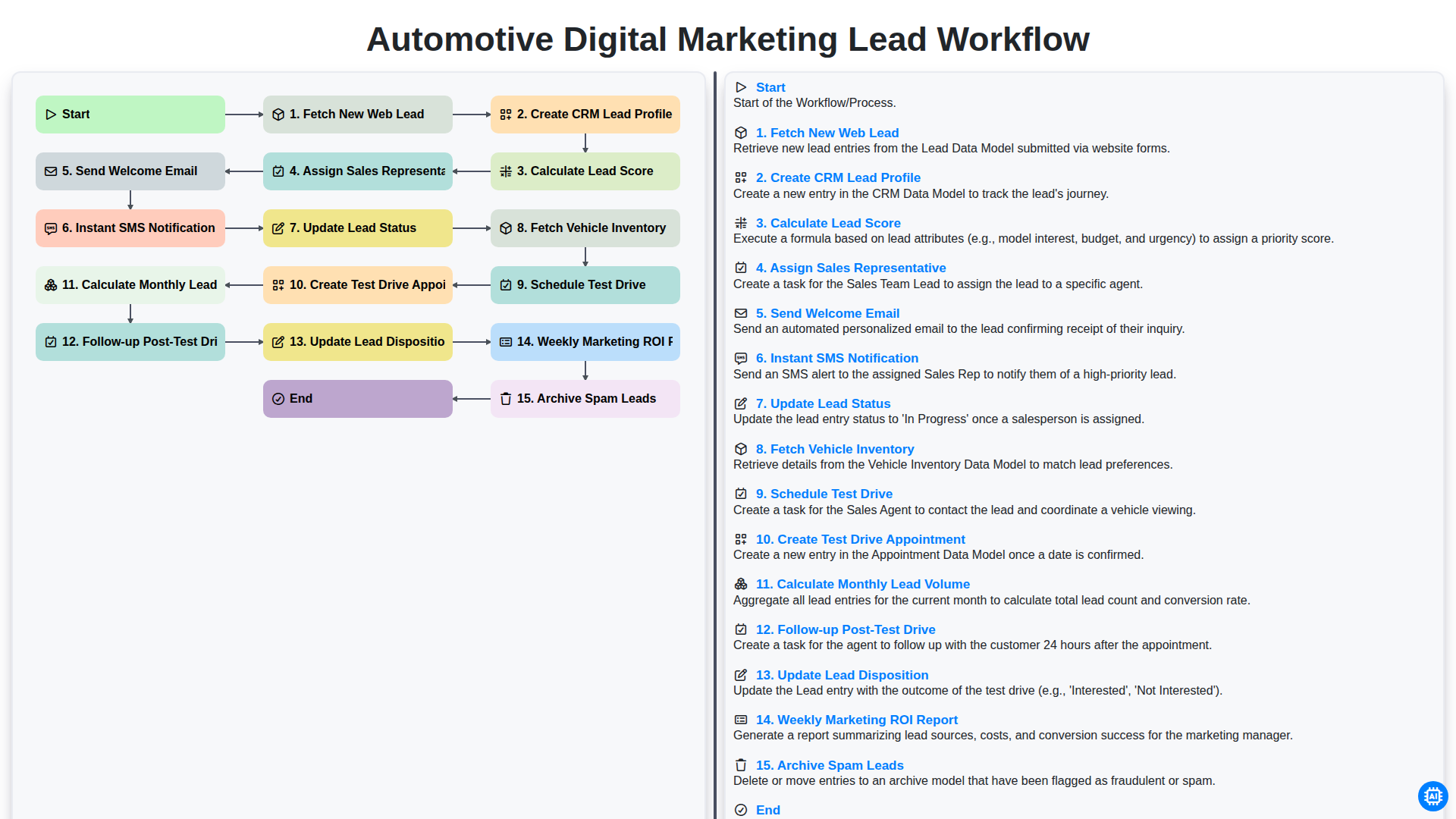Select the Archive Spam Leads node
1456x819 pixels.
(585, 399)
